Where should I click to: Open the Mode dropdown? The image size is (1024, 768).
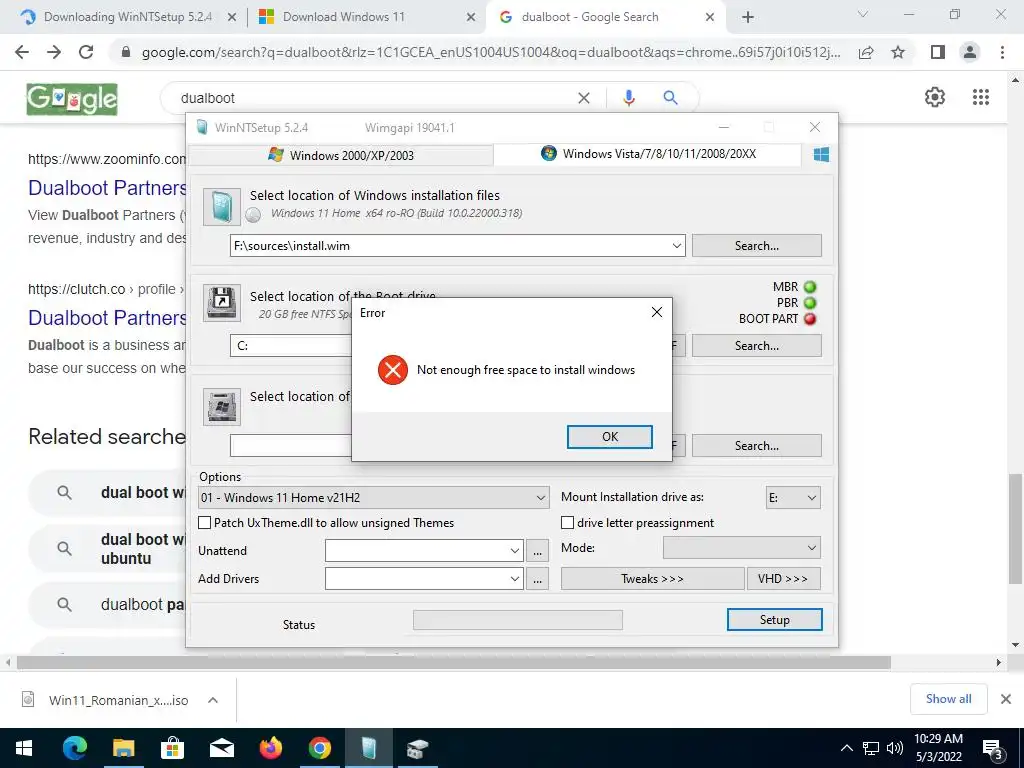(x=742, y=548)
